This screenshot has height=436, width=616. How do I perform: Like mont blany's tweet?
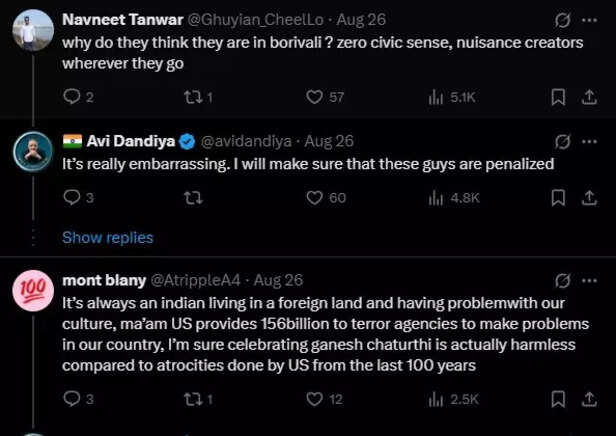tap(314, 399)
